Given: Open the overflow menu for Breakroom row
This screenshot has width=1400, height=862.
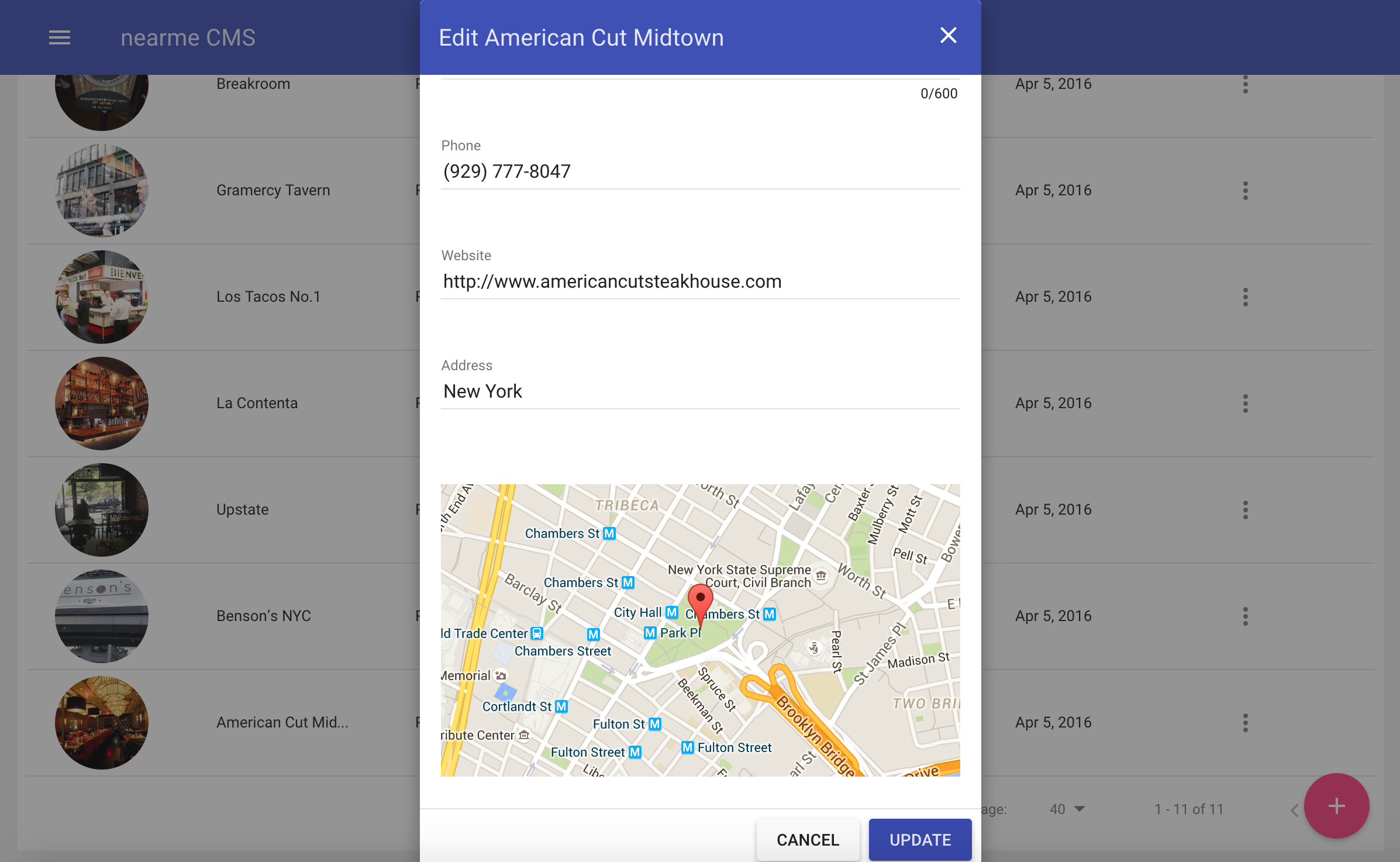Looking at the screenshot, I should (1246, 85).
